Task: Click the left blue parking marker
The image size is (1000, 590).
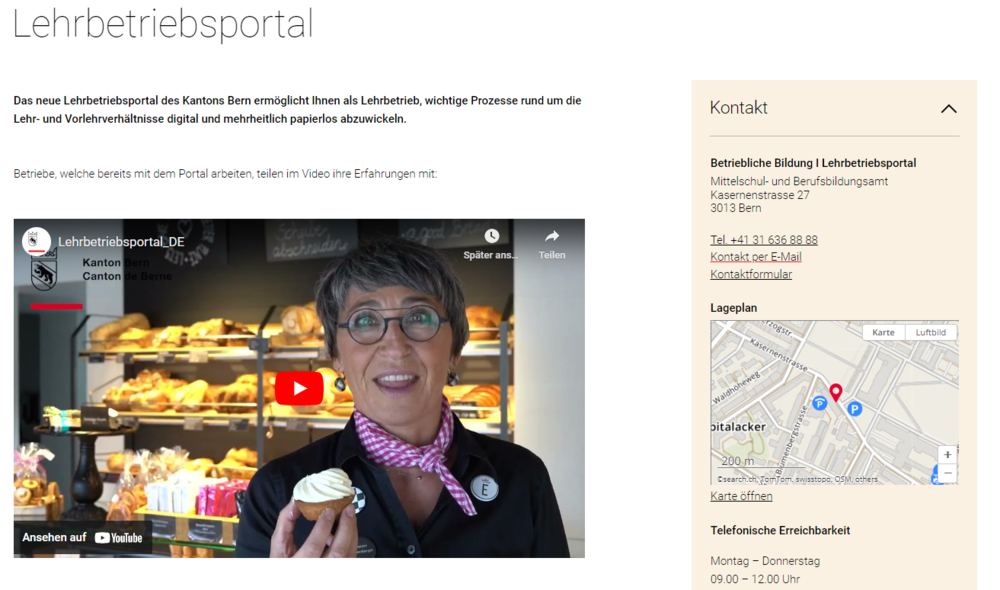Action: 820,403
